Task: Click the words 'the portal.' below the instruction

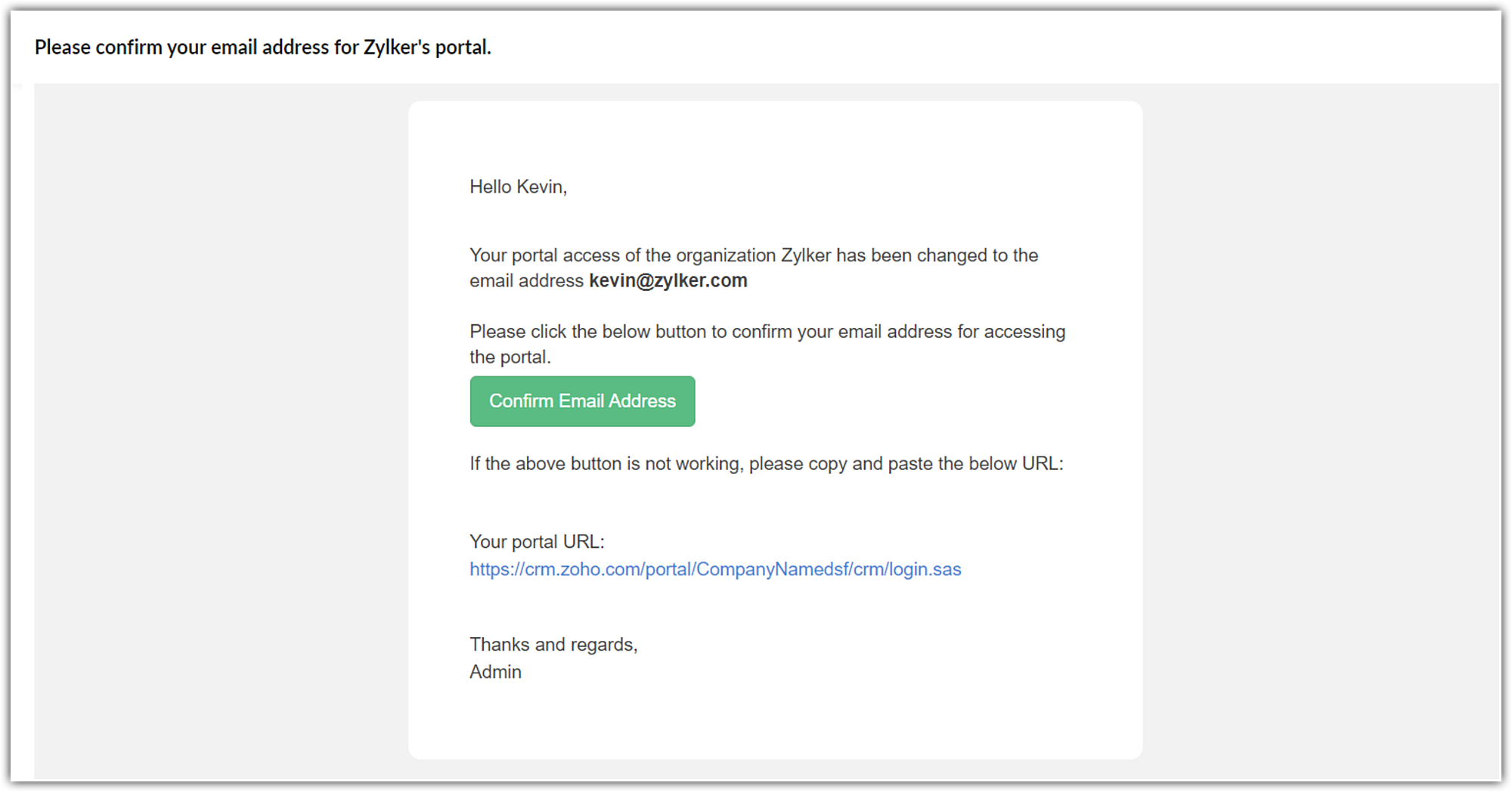Action: coord(510,357)
